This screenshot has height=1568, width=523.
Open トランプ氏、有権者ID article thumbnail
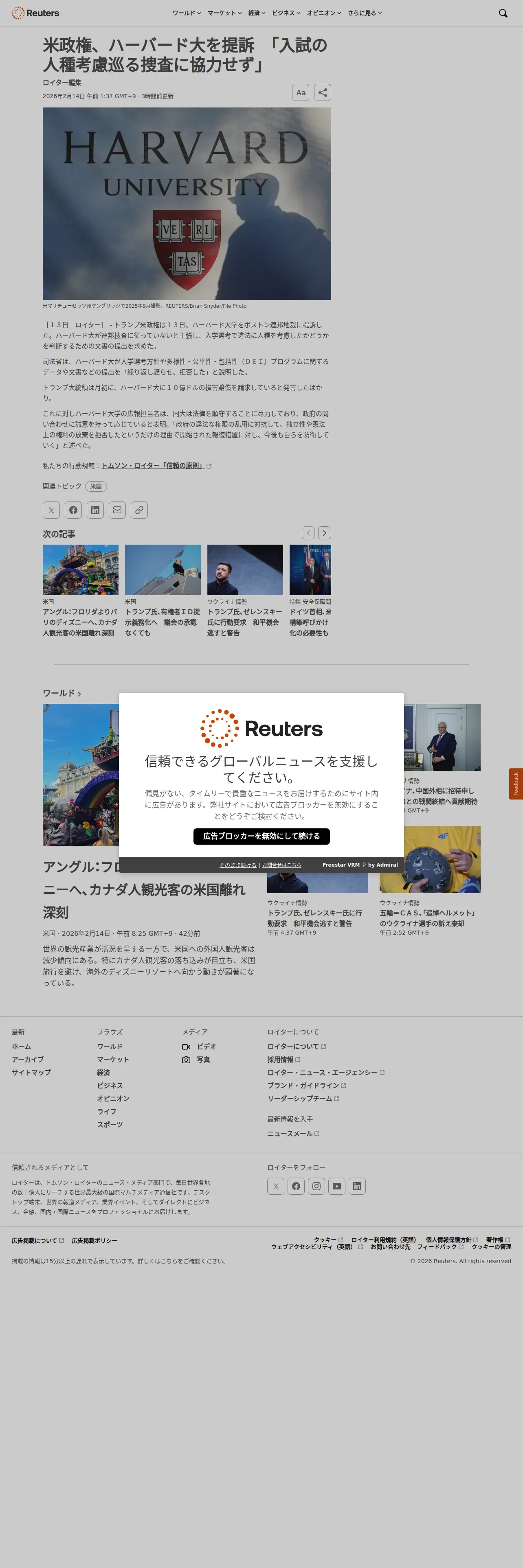pyautogui.click(x=163, y=570)
